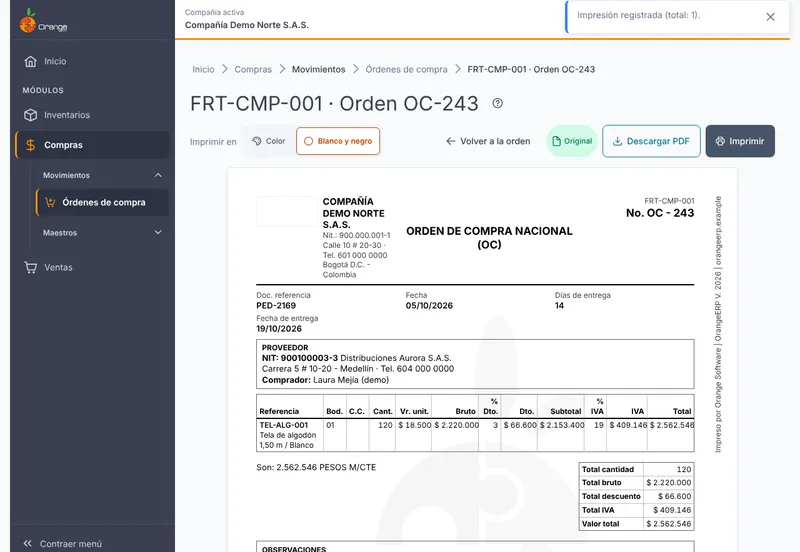Viewport: 800px width, 552px height.
Task: Click supplier Distribuciones Aurora S.A.S.
Action: pos(396,358)
